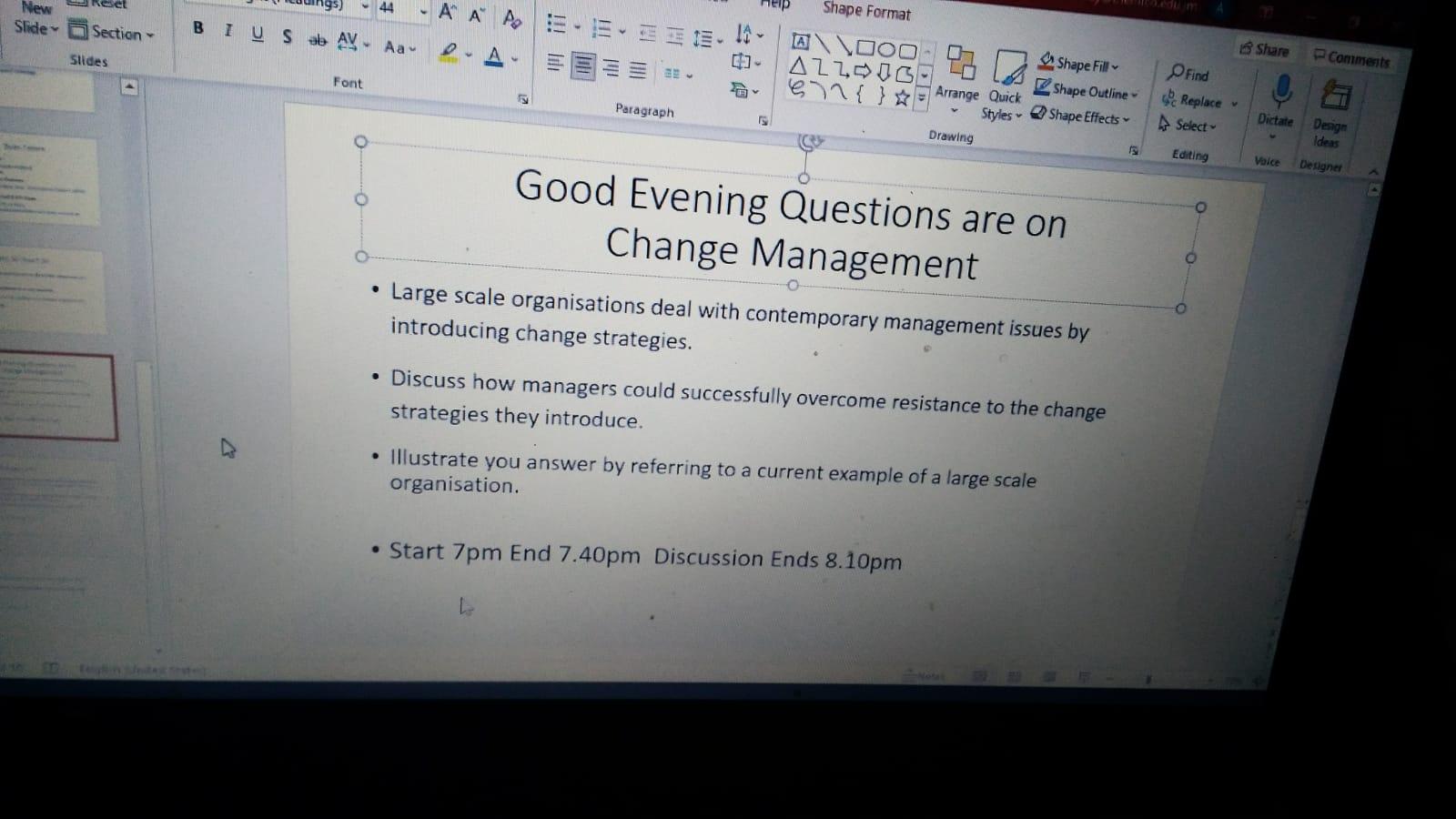
Task: Toggle Underline formatting
Action: click(258, 34)
